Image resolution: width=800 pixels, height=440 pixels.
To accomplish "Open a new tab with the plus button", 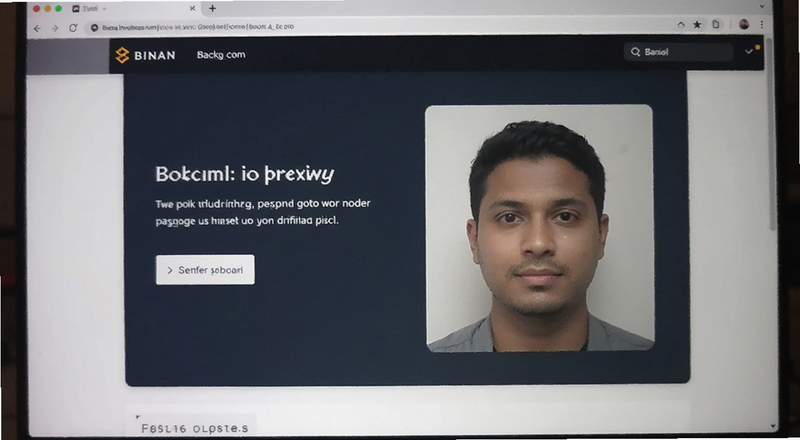I will point(212,8).
